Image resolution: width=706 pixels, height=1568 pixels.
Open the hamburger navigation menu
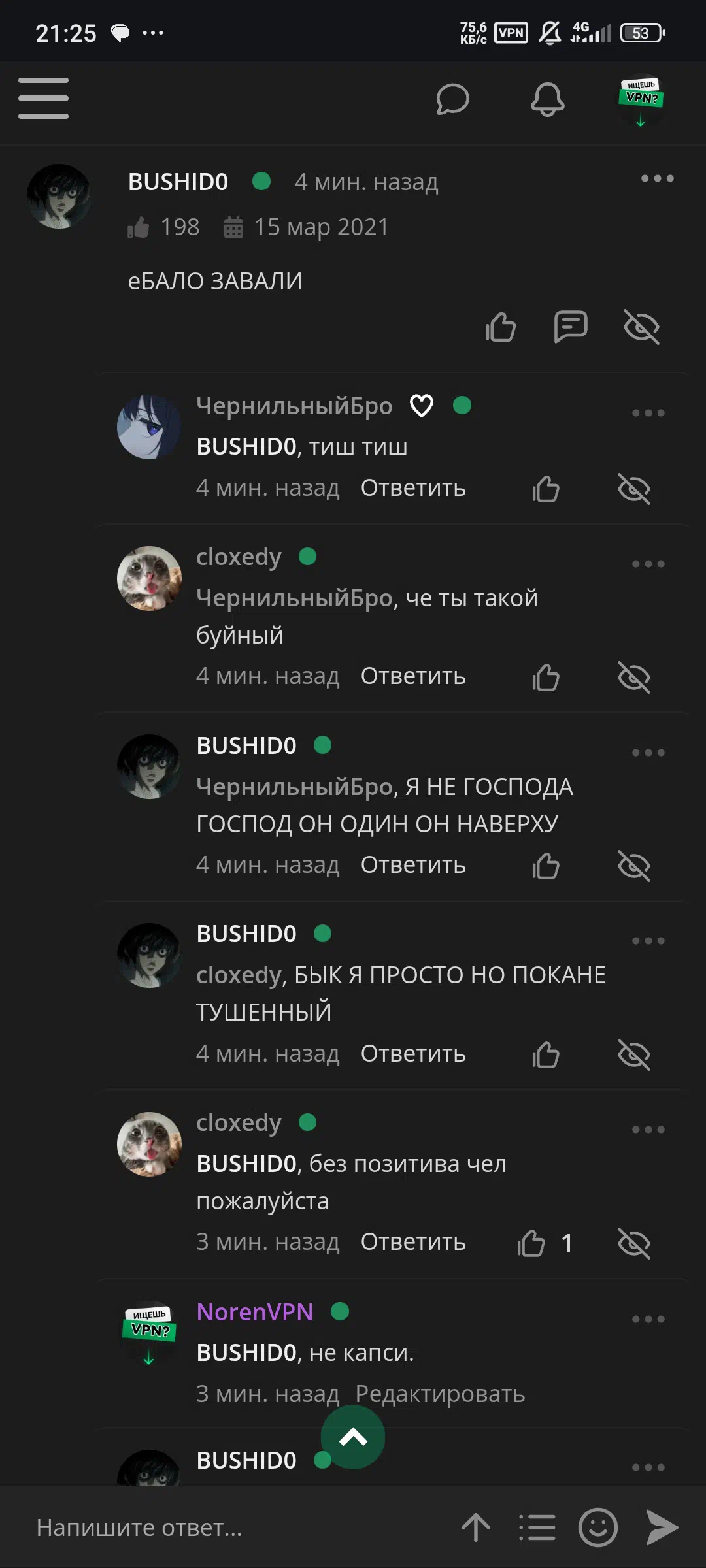[x=43, y=99]
